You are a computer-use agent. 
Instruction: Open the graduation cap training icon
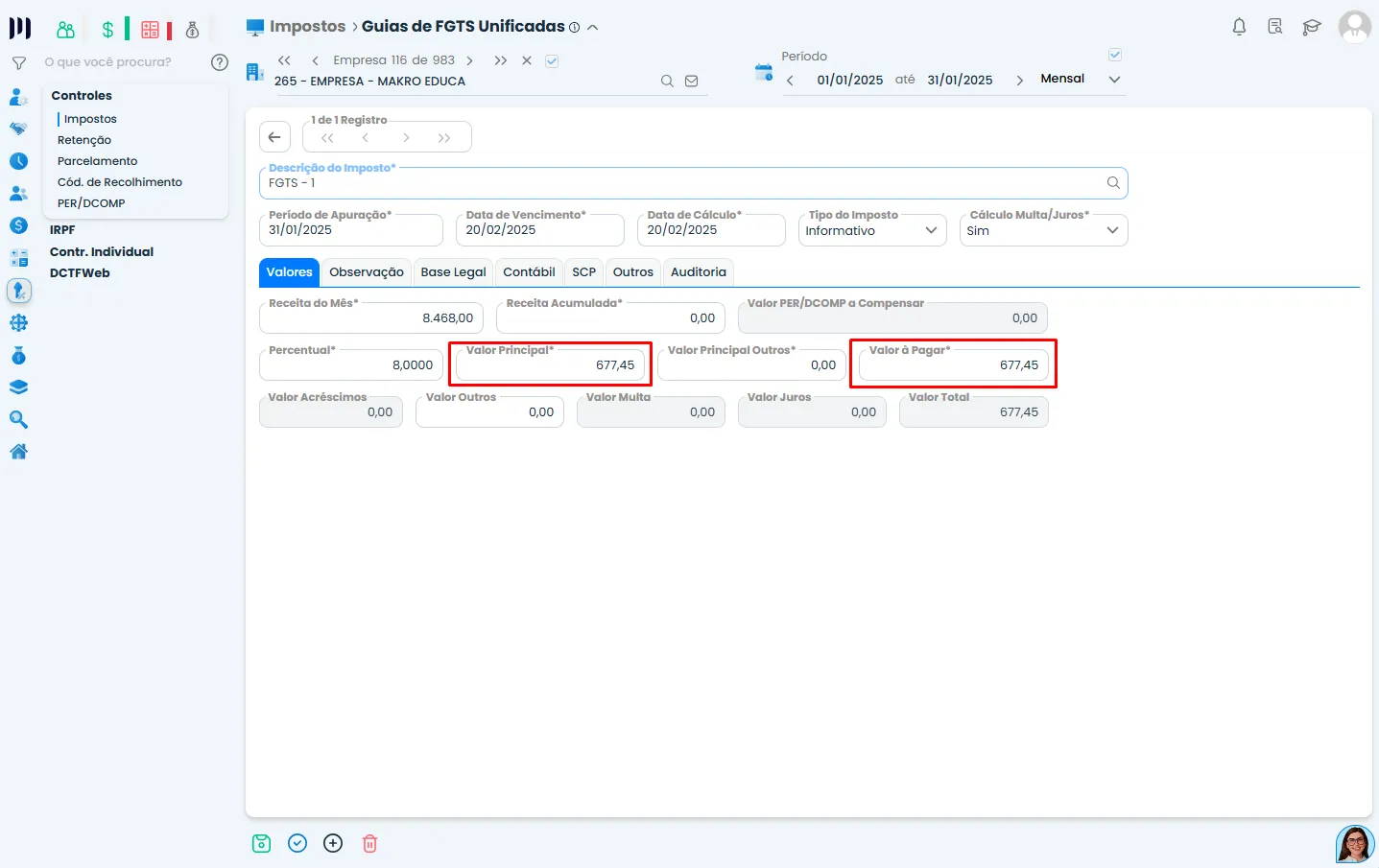pyautogui.click(x=1311, y=27)
